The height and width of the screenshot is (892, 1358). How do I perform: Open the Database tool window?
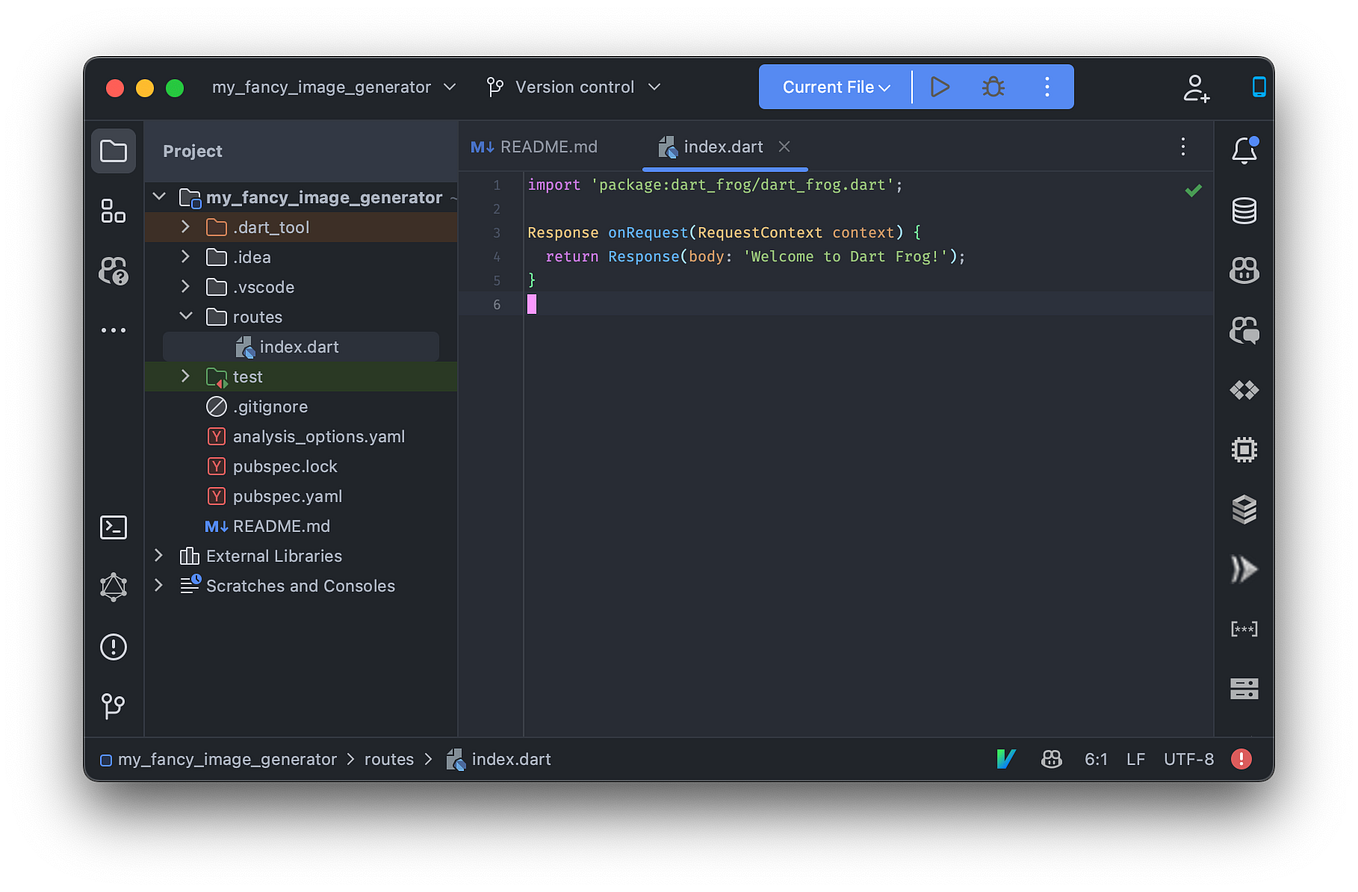pos(1244,210)
